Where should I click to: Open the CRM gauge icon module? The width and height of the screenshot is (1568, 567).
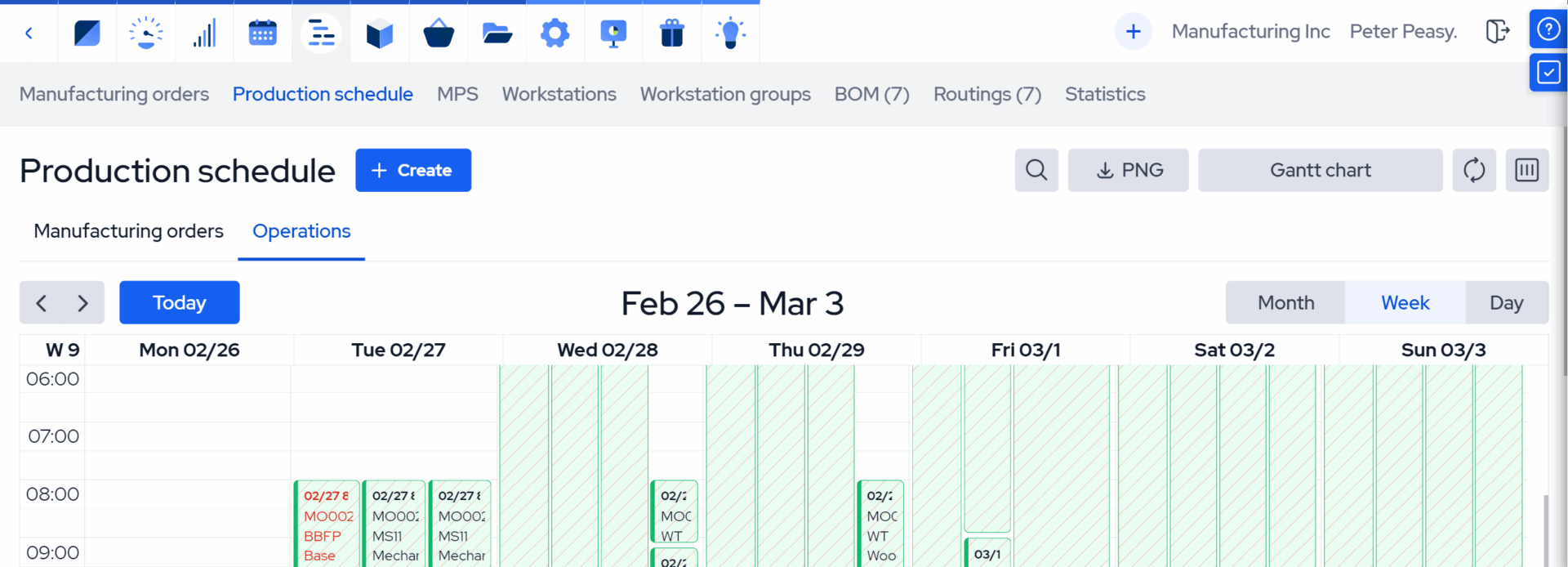(x=145, y=32)
